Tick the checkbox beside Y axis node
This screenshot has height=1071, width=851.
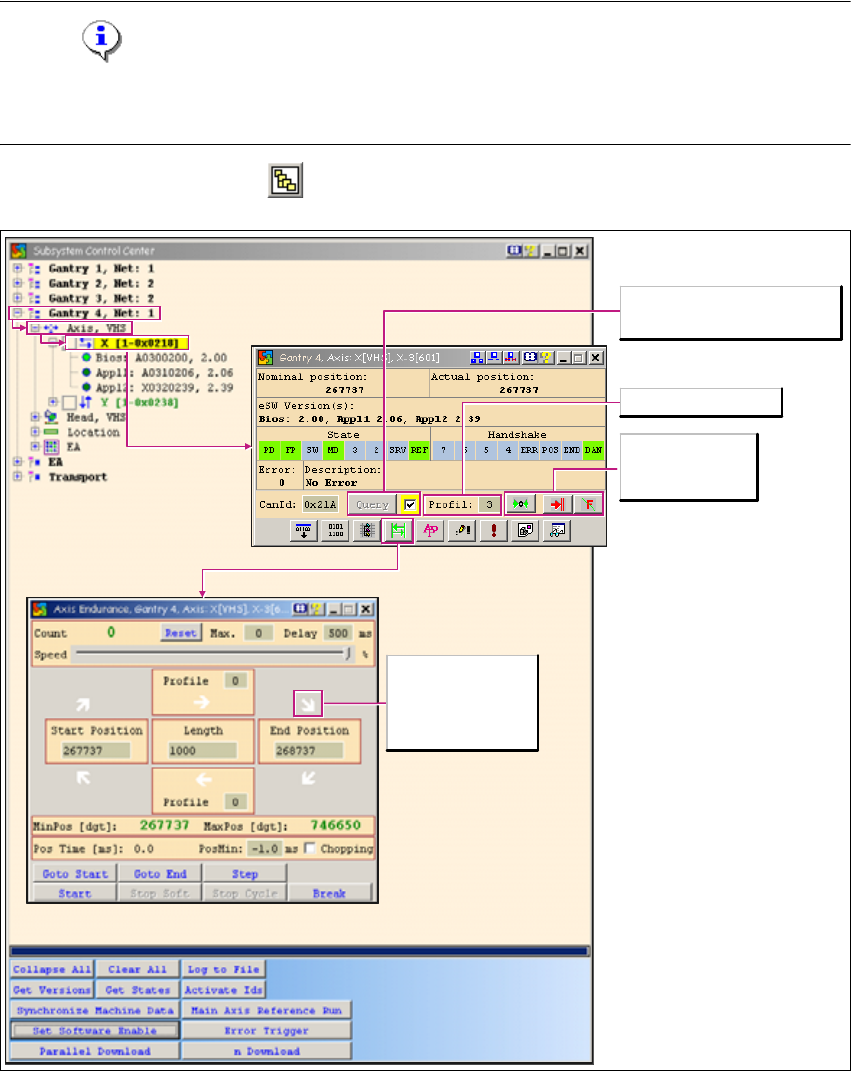click(68, 402)
